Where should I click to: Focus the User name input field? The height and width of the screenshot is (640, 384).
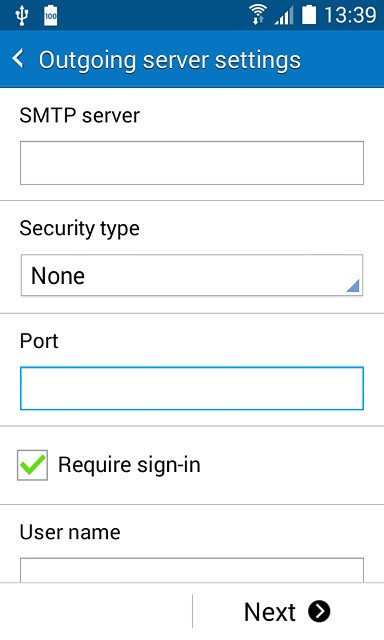click(x=192, y=570)
